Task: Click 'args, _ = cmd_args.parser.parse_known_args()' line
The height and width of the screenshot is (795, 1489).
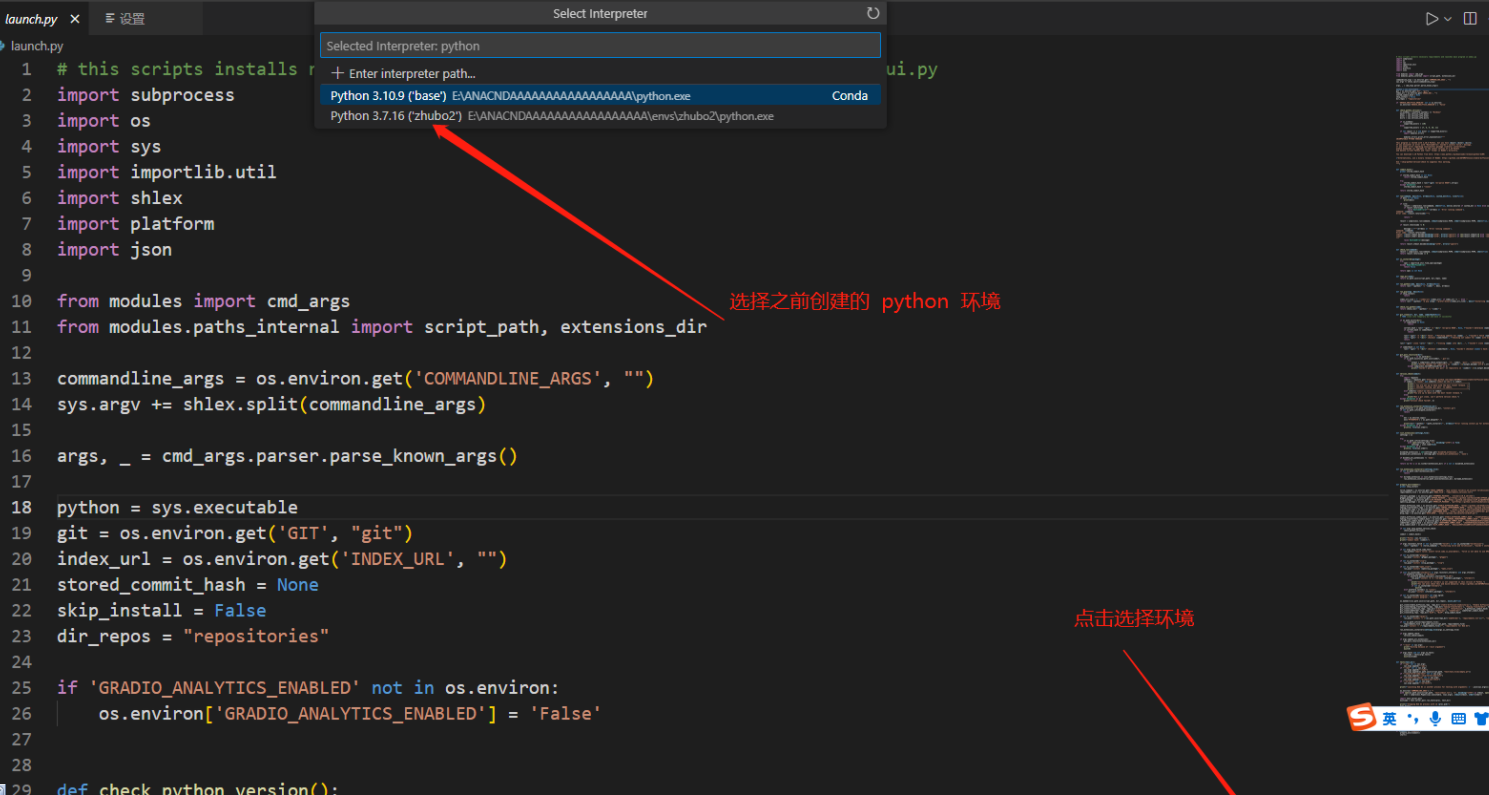Action: (x=287, y=456)
